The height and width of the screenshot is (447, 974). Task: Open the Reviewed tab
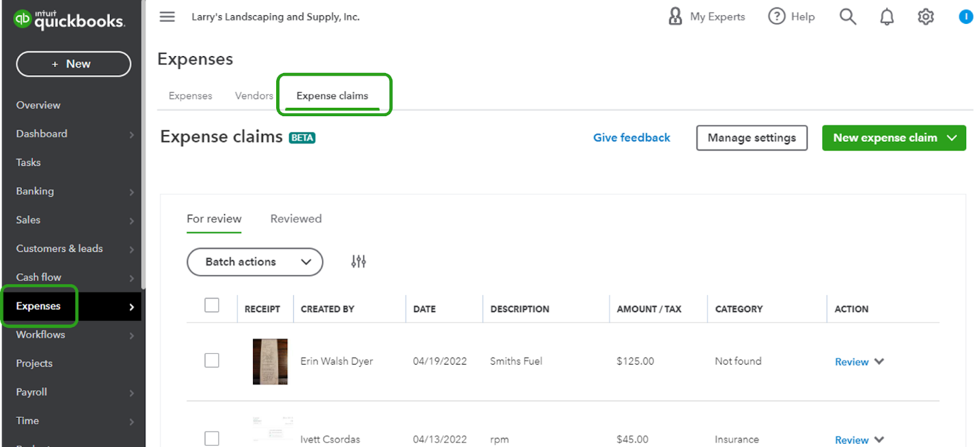pyautogui.click(x=296, y=219)
